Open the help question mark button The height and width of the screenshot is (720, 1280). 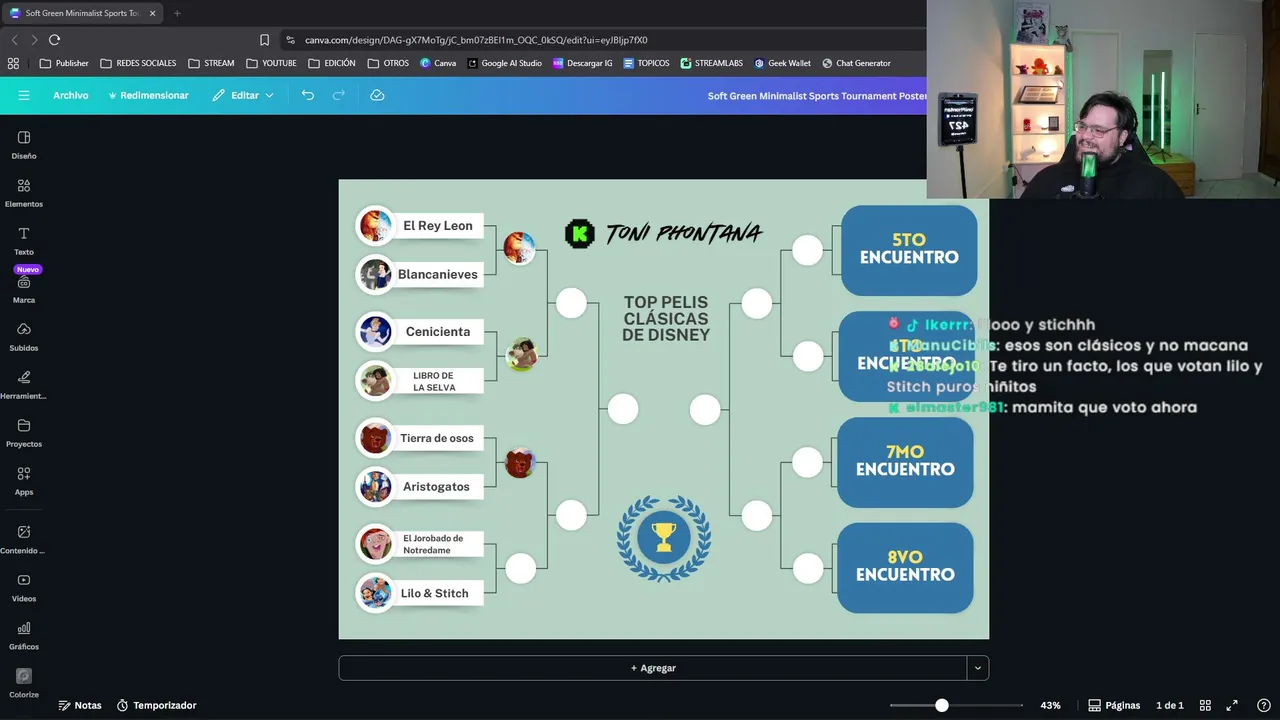click(1263, 705)
